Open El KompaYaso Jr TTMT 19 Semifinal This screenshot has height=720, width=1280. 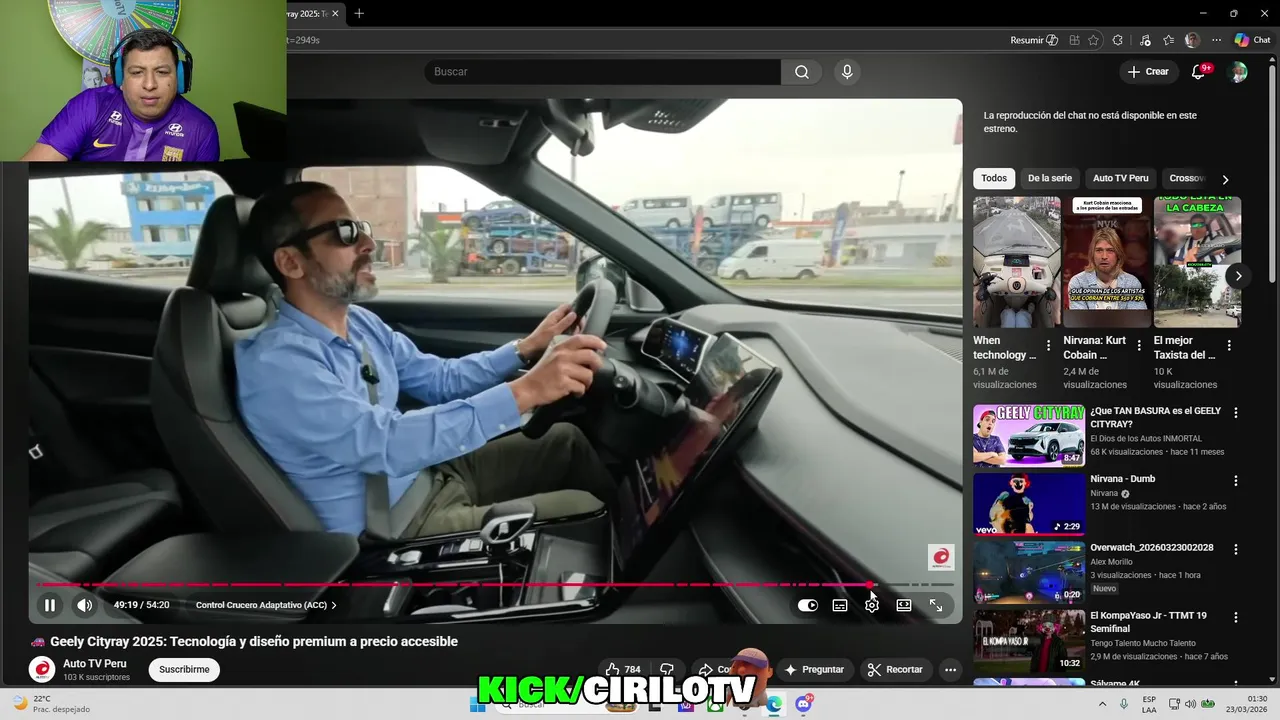coord(1148,622)
